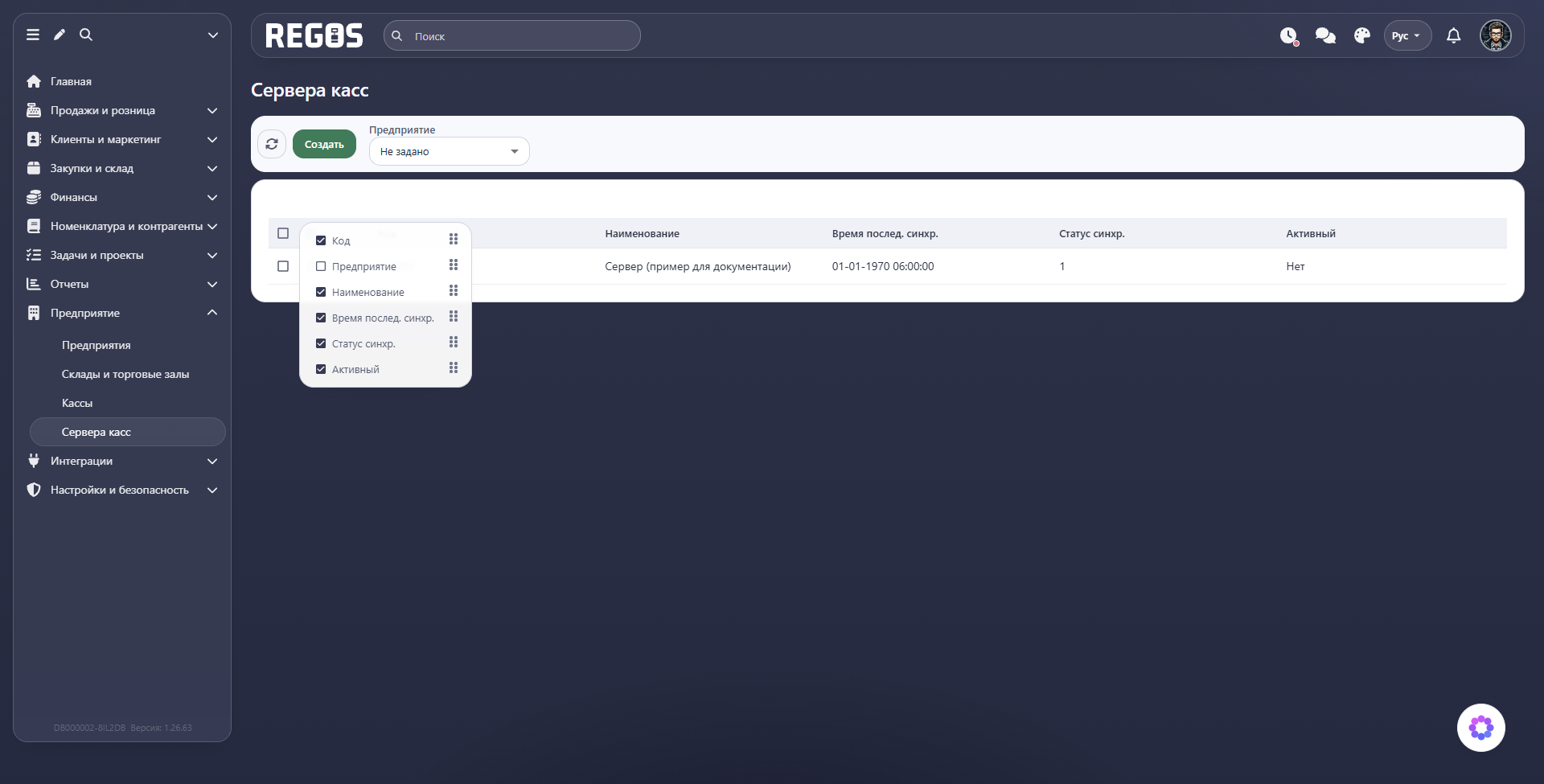The height and width of the screenshot is (784, 1544).
Task: Expand the sidebar top chevron dropdown
Action: [x=213, y=35]
